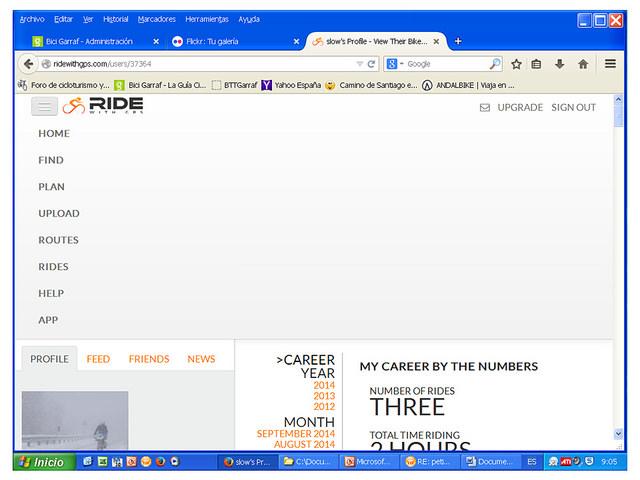Show bookmarks list icon
The image size is (640, 480).
click(x=536, y=64)
